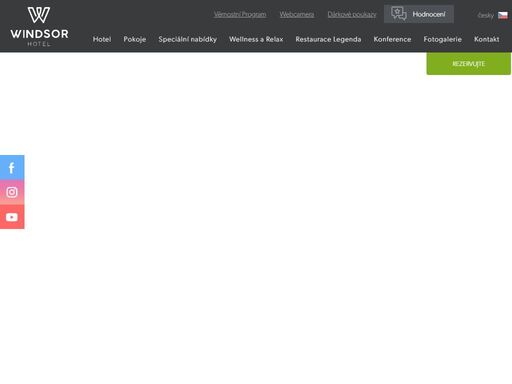Open the Webcamera link
The image size is (512, 384).
click(297, 14)
